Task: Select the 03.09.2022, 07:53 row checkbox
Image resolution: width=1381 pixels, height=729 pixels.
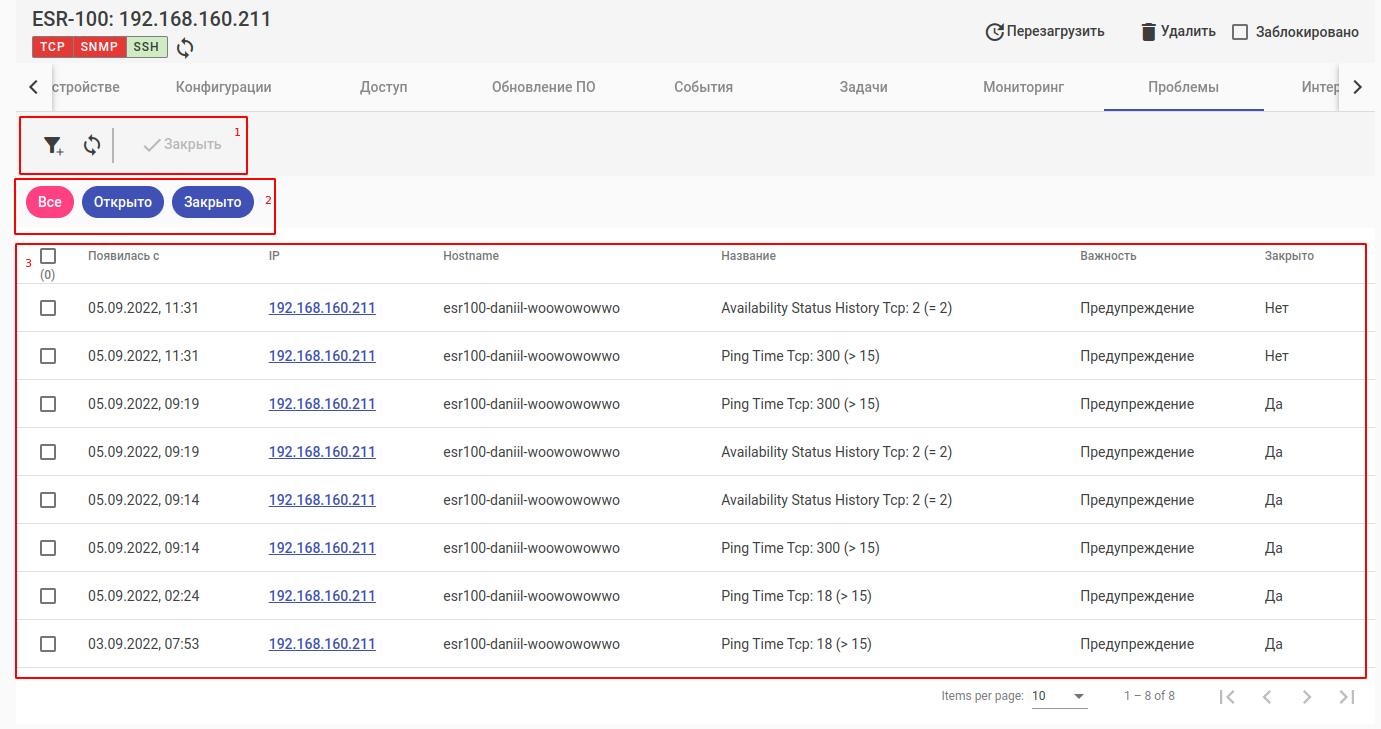Action: 48,644
